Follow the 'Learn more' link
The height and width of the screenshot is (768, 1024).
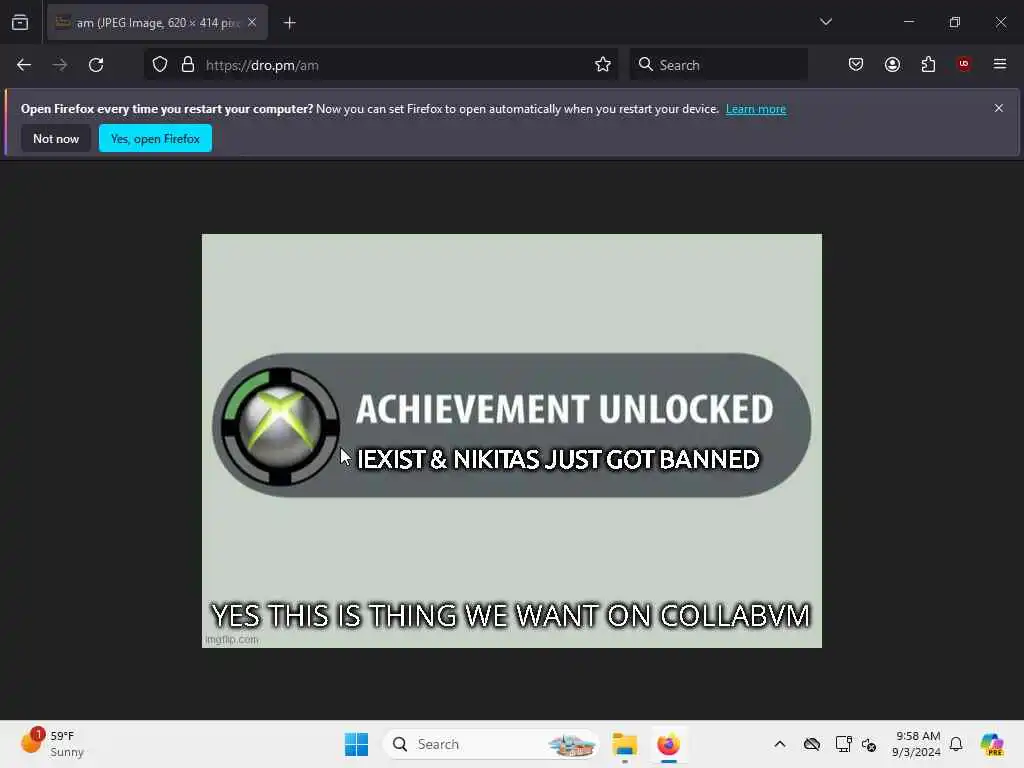(756, 109)
